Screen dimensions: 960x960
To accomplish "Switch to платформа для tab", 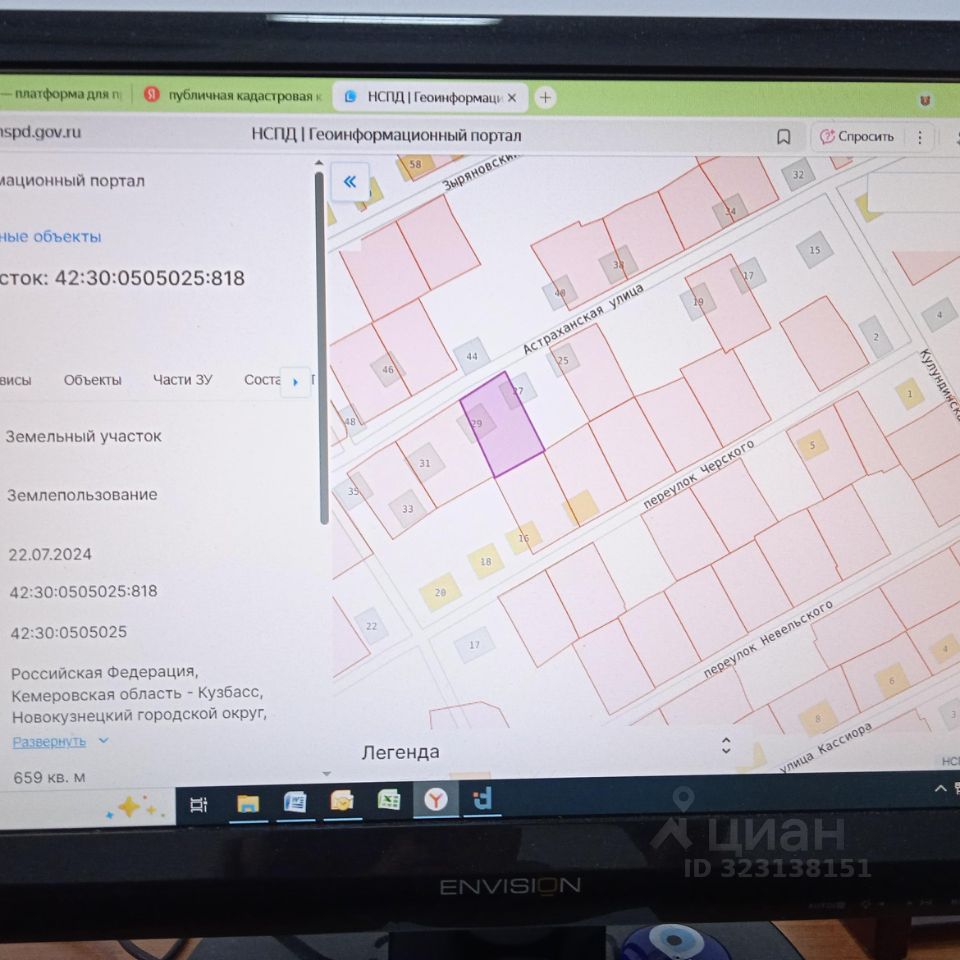I will coord(62,94).
